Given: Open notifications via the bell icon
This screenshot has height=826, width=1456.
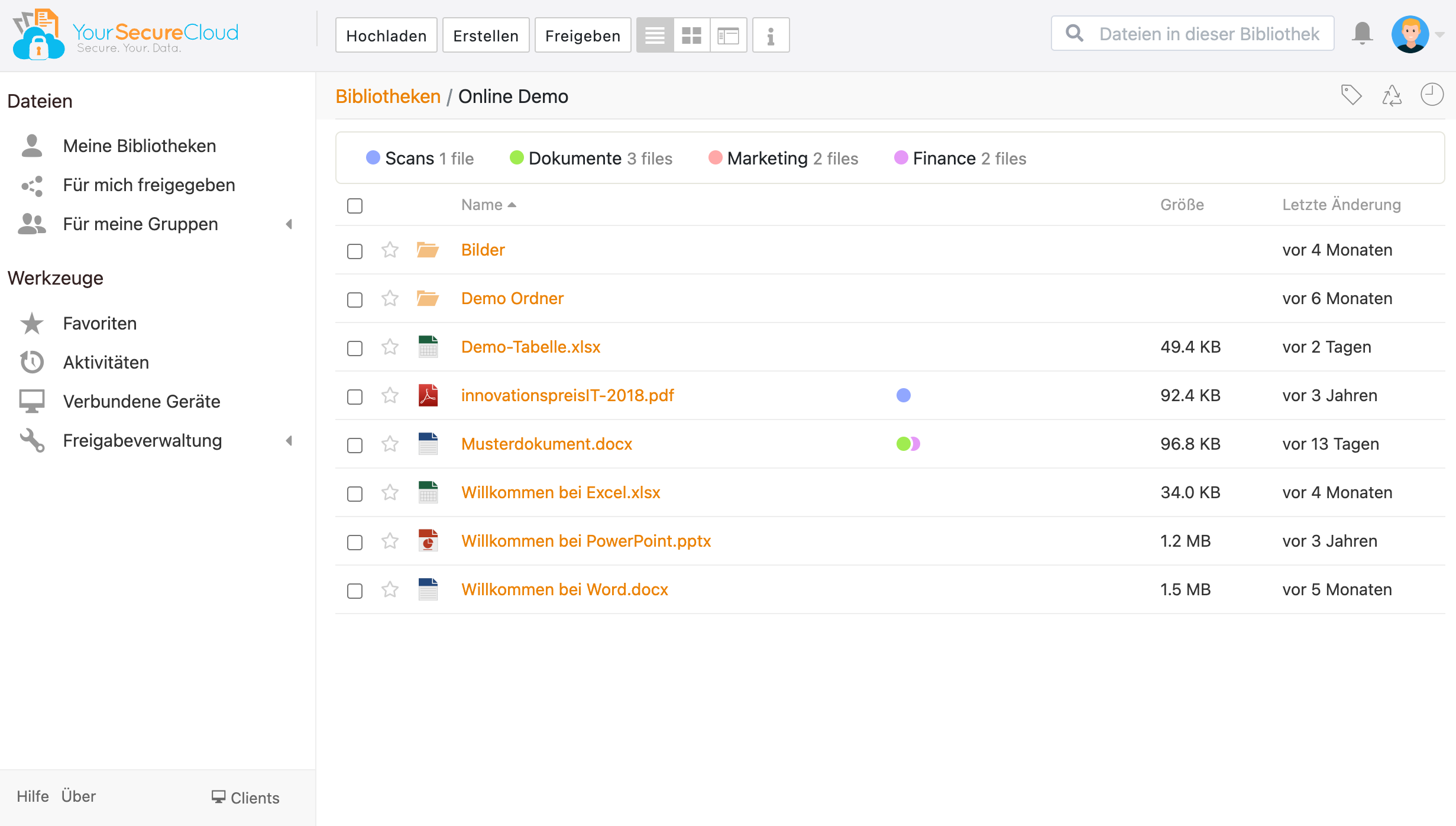Looking at the screenshot, I should [1362, 34].
